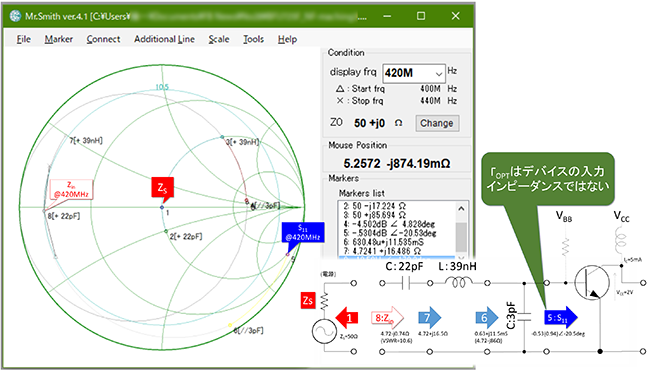660x371 pixels.
Task: Click the 5:S11 blue arrow in circuit
Action: click(x=561, y=318)
